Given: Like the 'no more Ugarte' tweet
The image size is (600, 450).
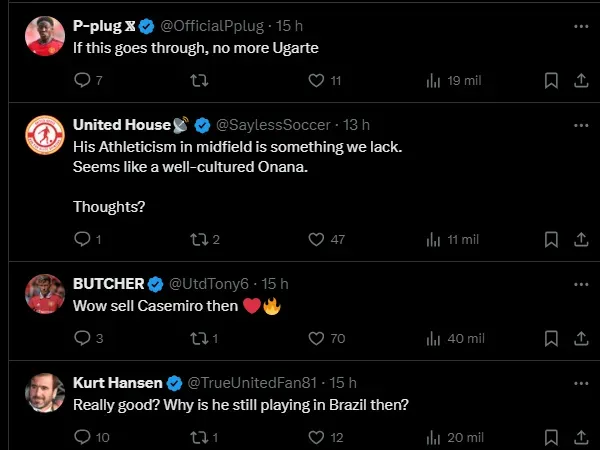Looking at the screenshot, I should [x=316, y=81].
